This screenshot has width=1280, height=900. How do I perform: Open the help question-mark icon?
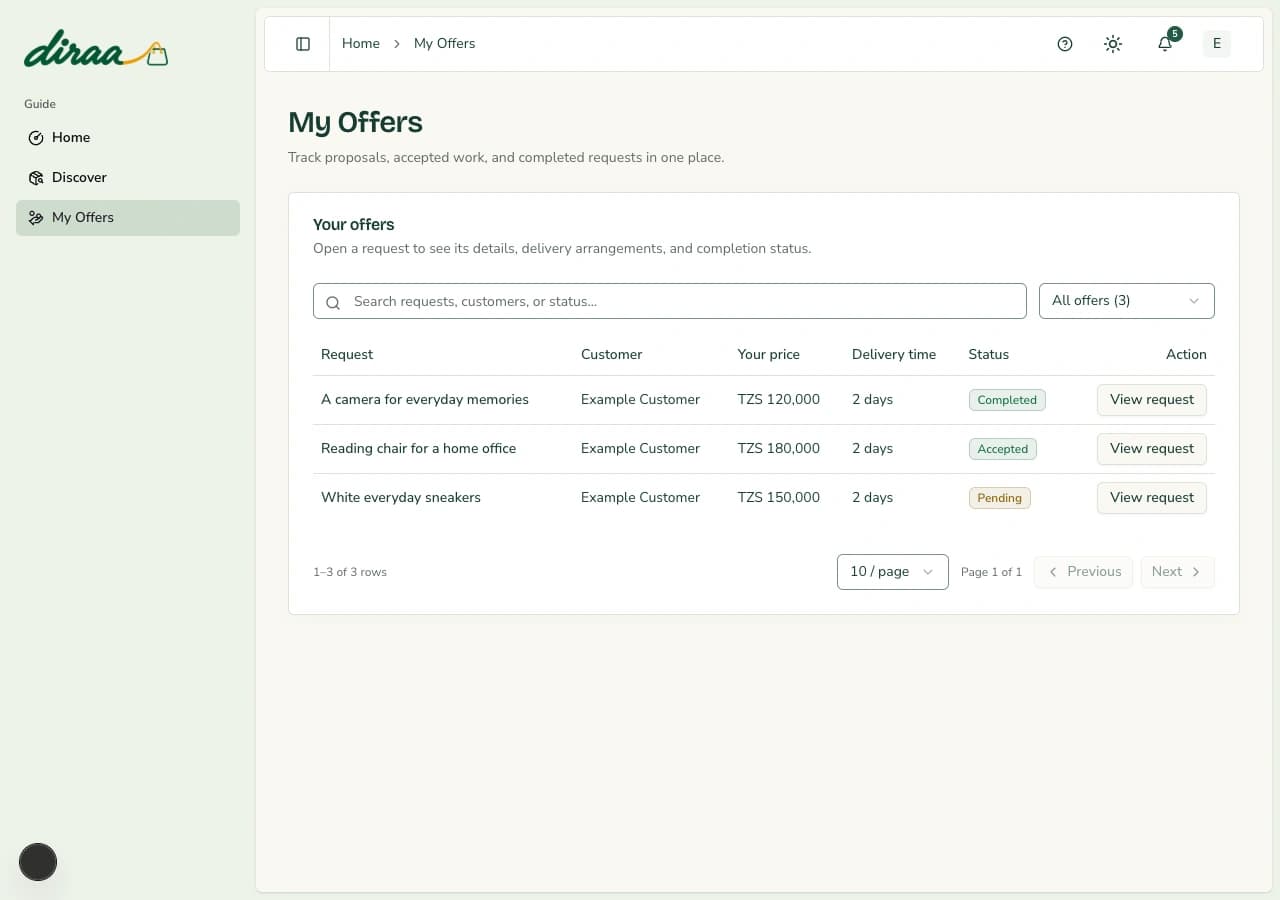coord(1065,44)
